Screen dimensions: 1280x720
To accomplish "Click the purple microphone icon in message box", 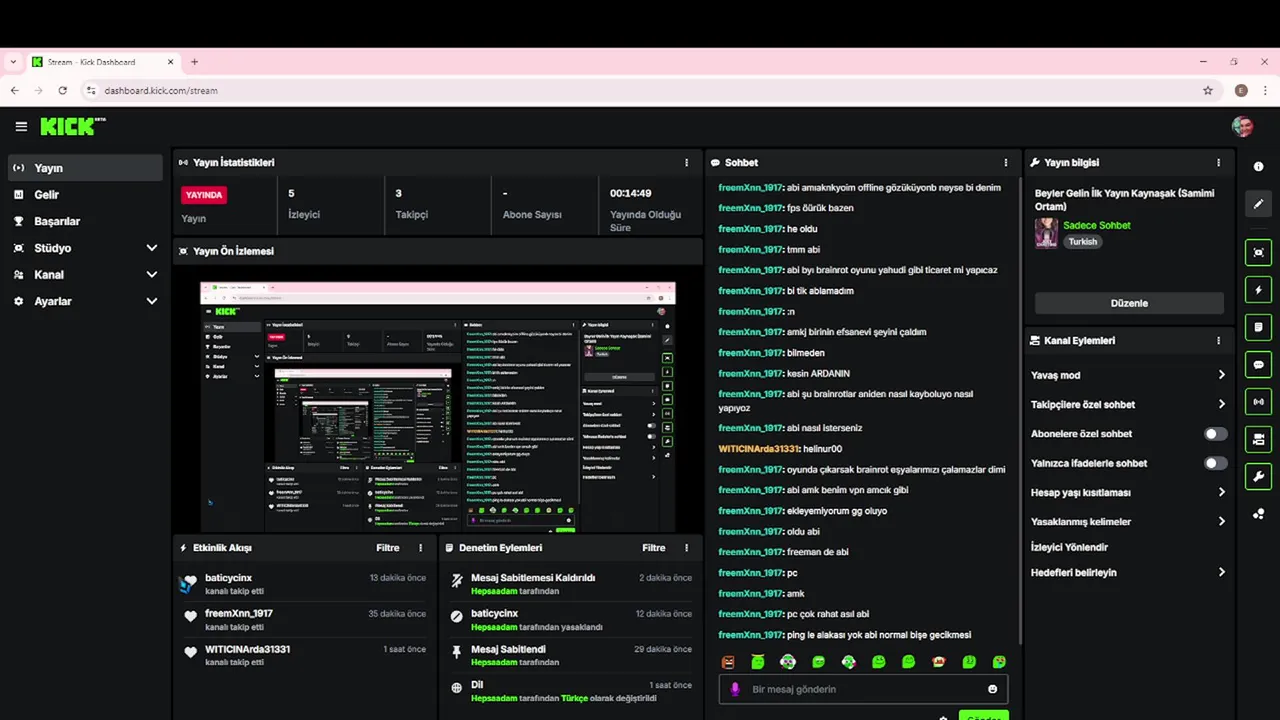I will tap(735, 689).
